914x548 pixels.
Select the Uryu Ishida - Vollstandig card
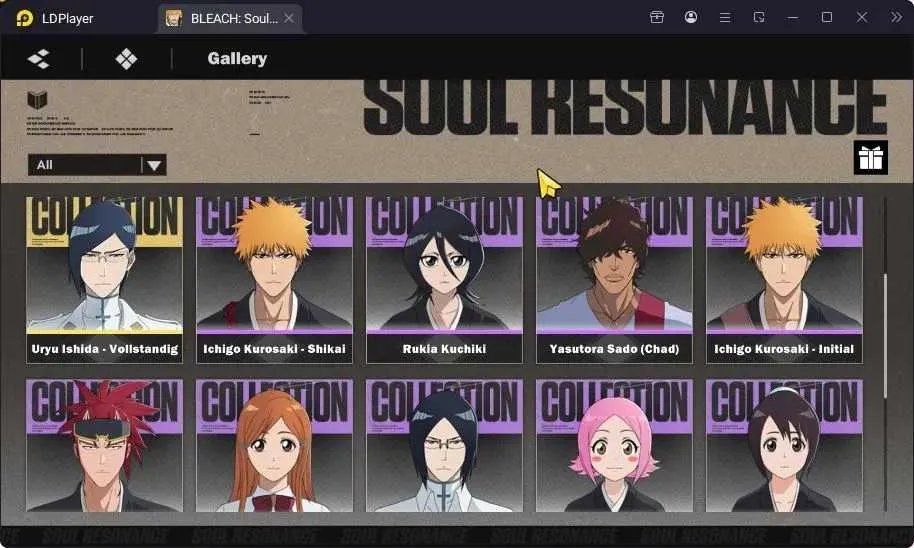[104, 280]
